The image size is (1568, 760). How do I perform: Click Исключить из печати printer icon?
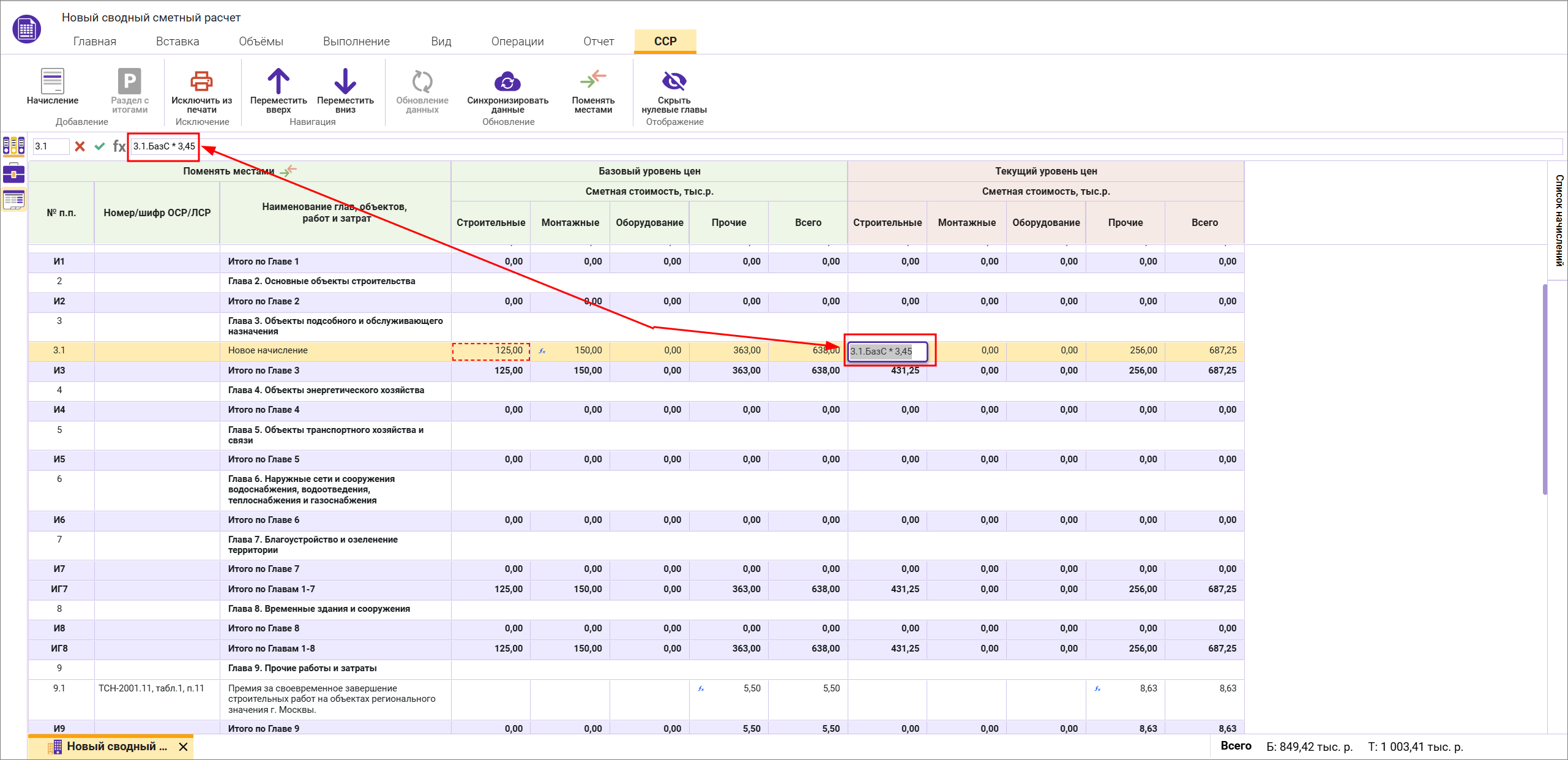coord(201,81)
